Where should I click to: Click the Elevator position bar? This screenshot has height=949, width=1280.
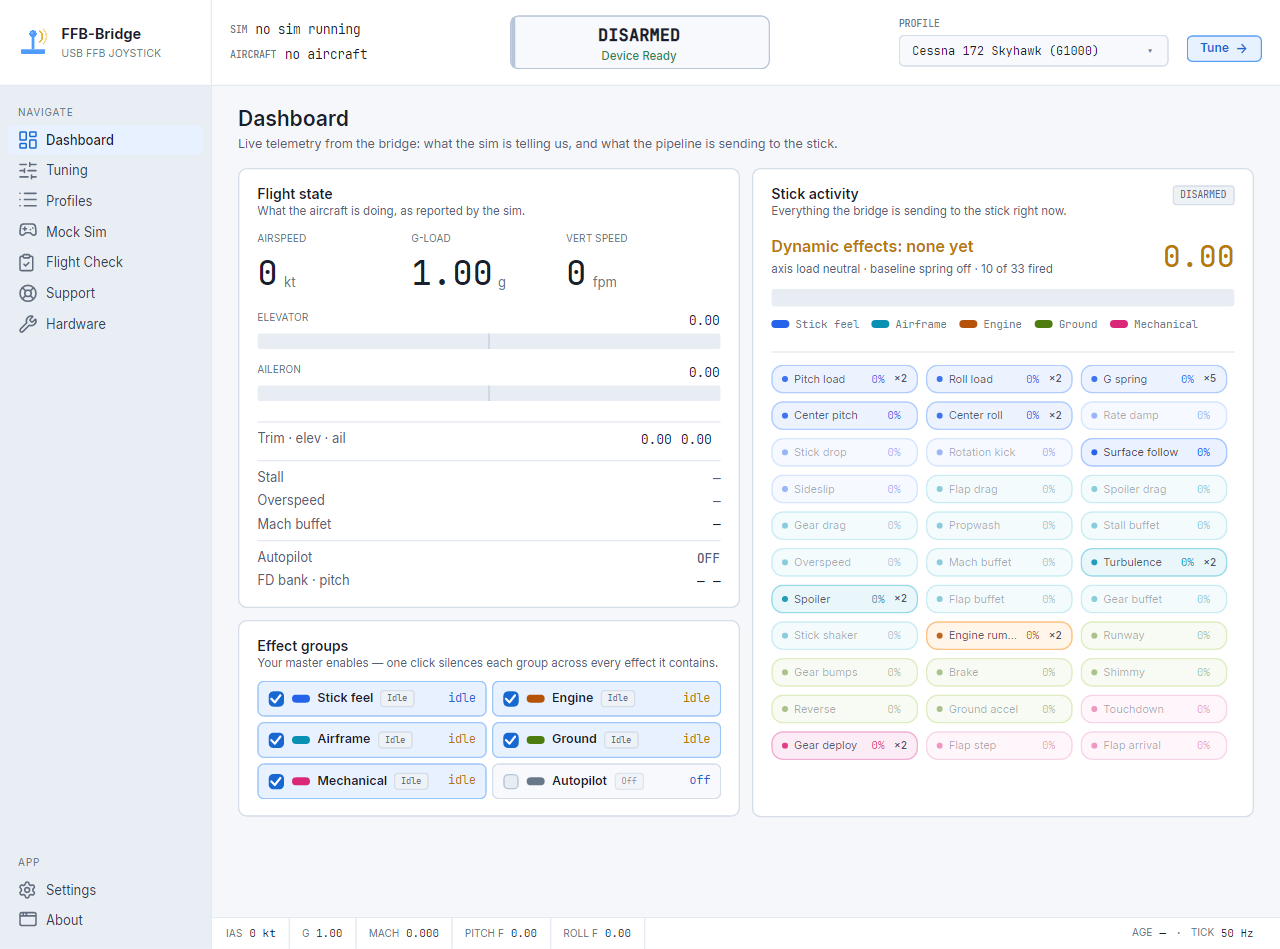coord(489,341)
